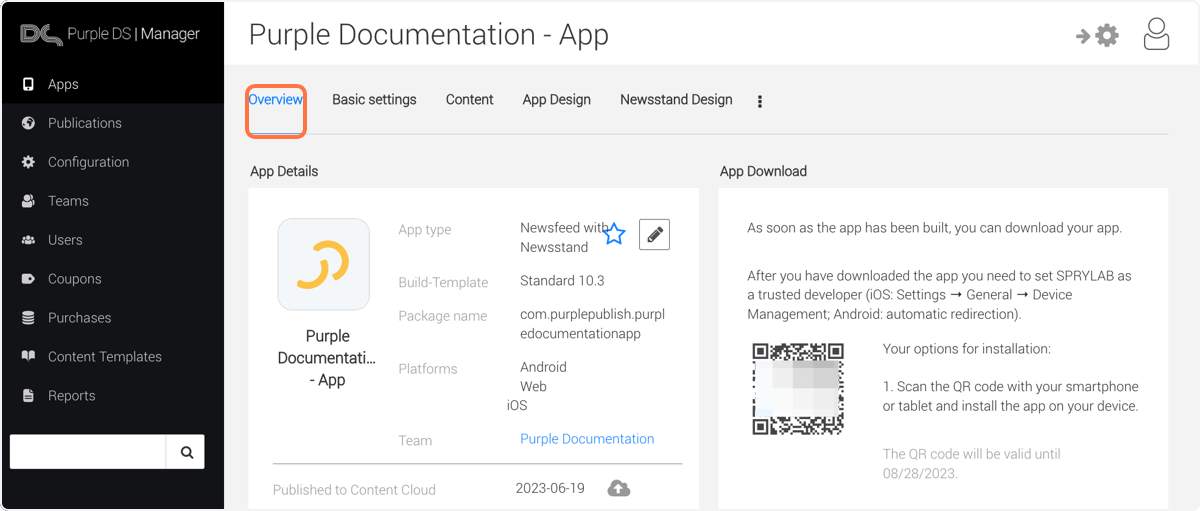
Task: Click the Teams people icon
Action: click(28, 201)
